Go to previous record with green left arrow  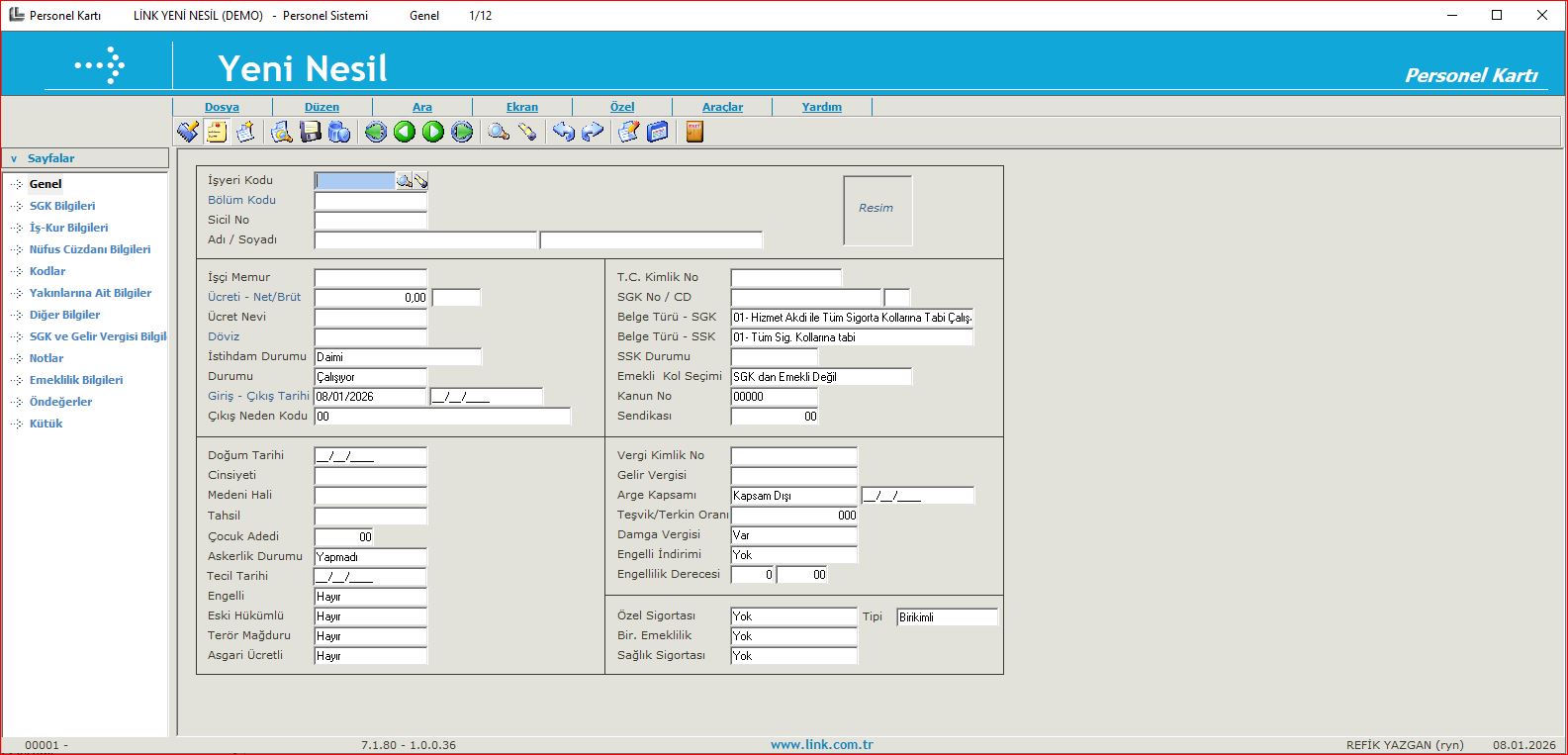[405, 132]
